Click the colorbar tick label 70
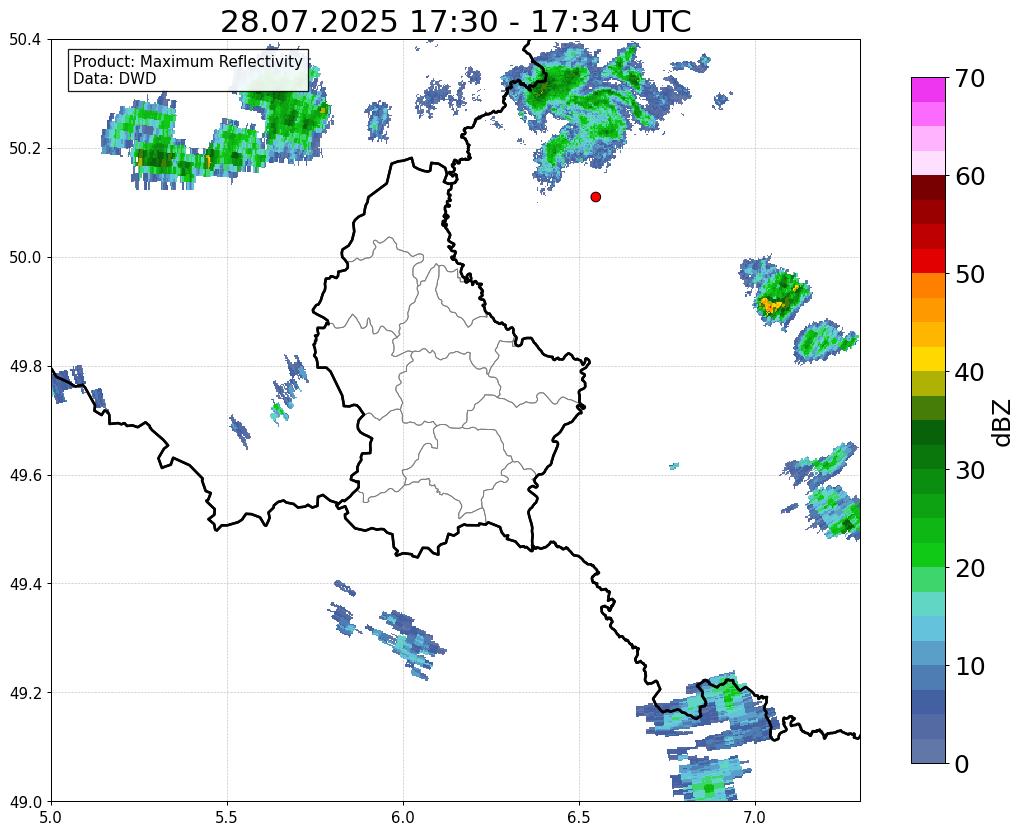 (970, 78)
